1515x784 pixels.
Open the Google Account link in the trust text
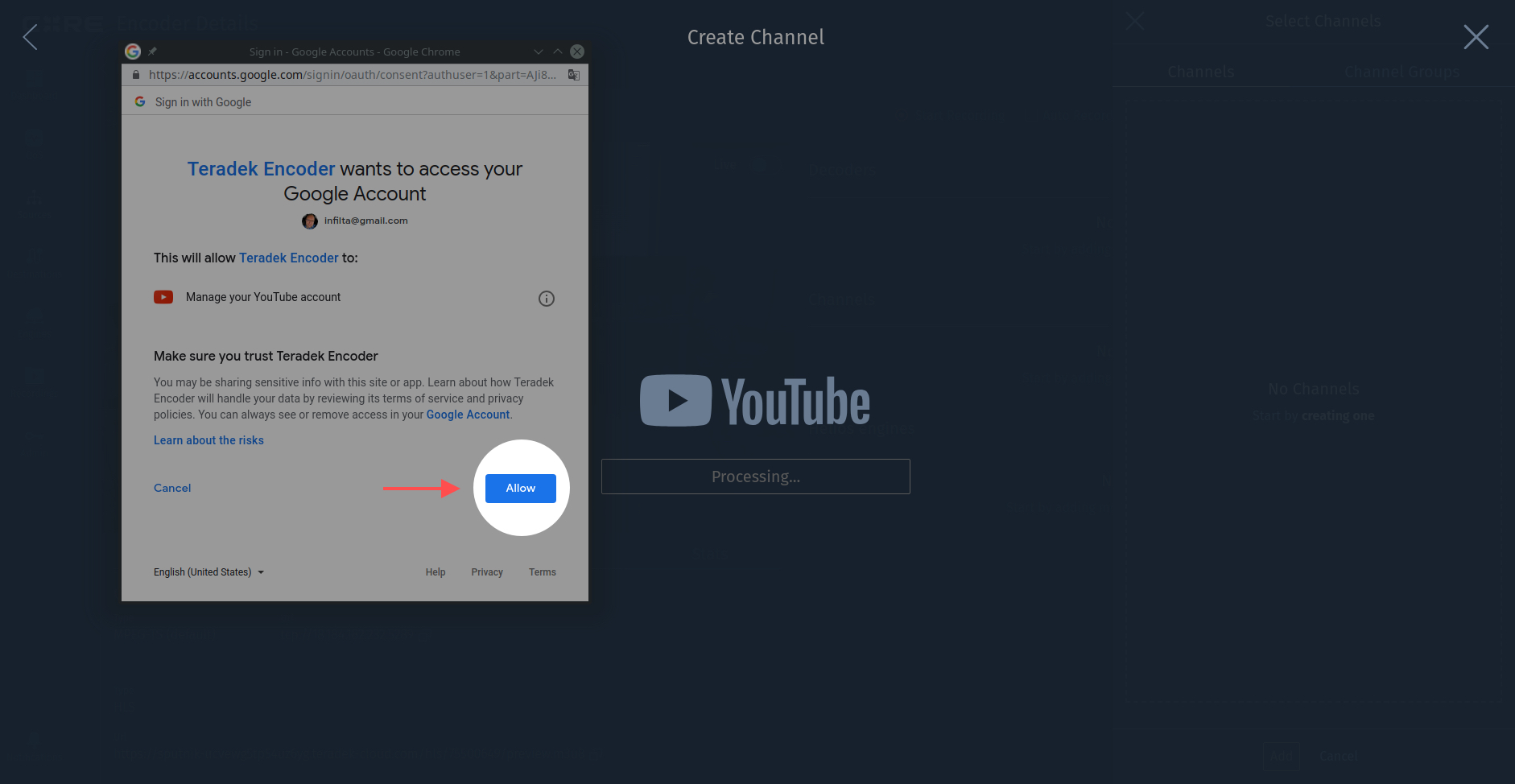pos(468,415)
